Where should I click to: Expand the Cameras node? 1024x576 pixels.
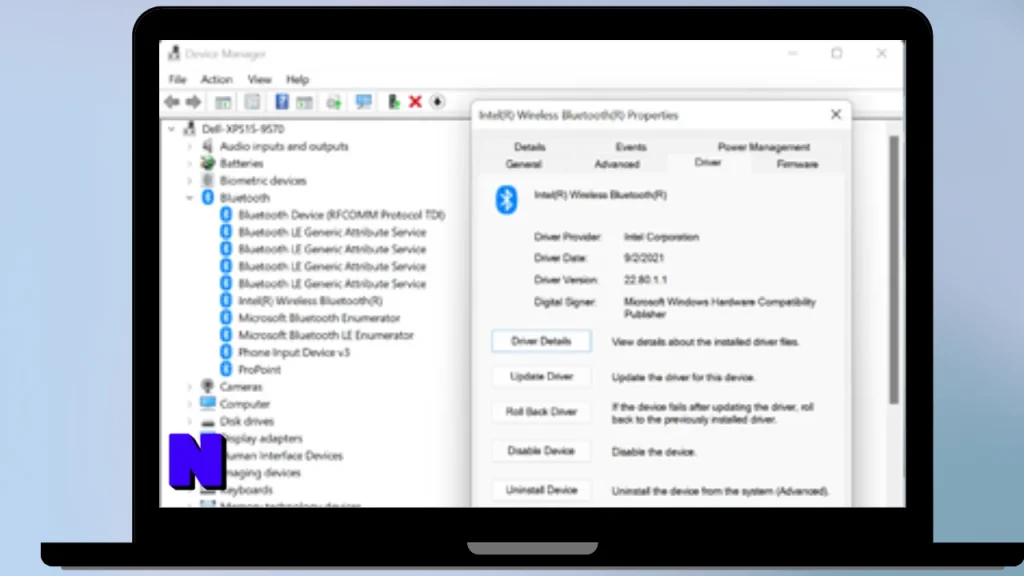click(x=190, y=387)
